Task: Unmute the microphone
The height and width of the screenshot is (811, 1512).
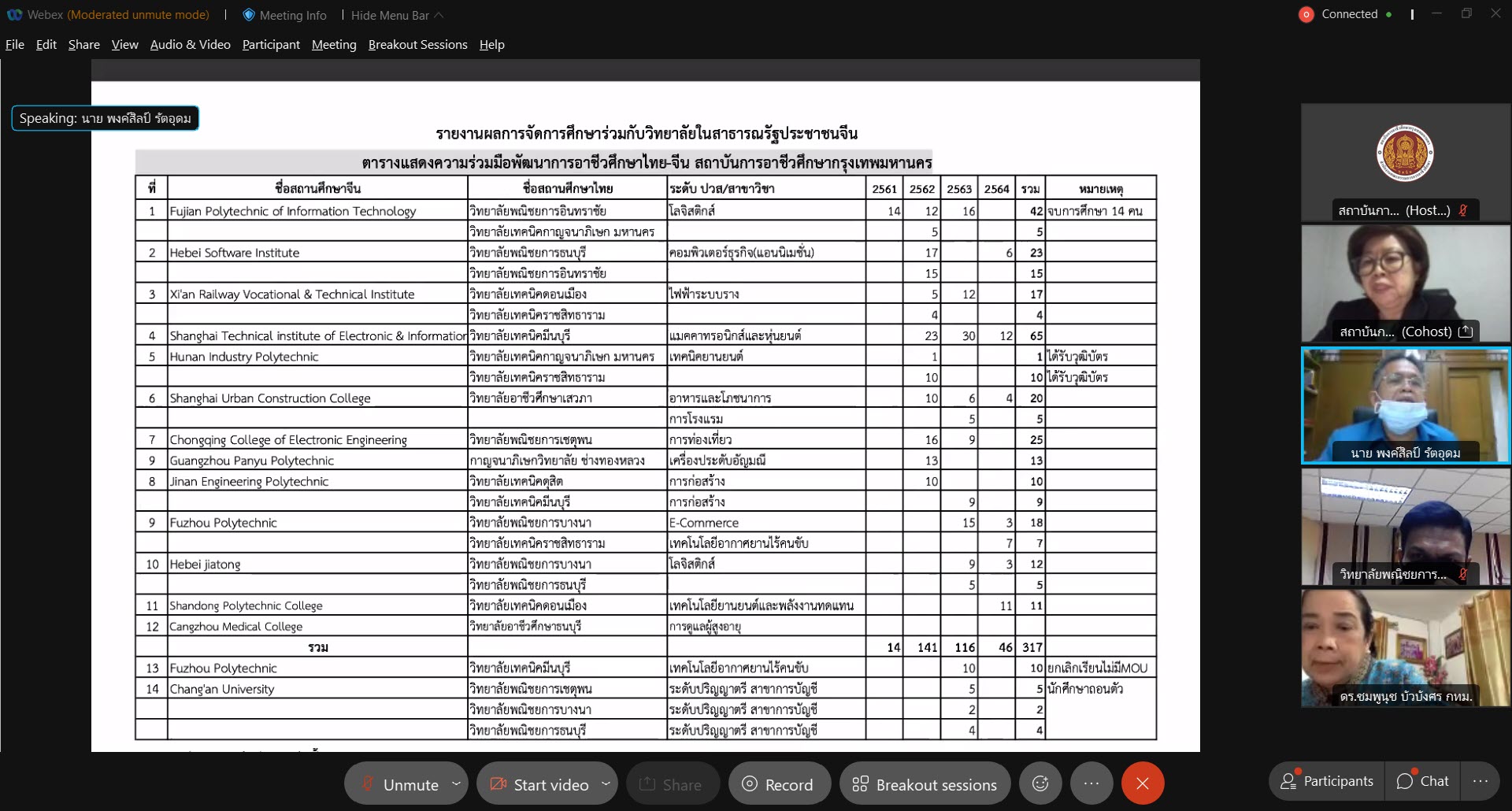Action: click(399, 784)
